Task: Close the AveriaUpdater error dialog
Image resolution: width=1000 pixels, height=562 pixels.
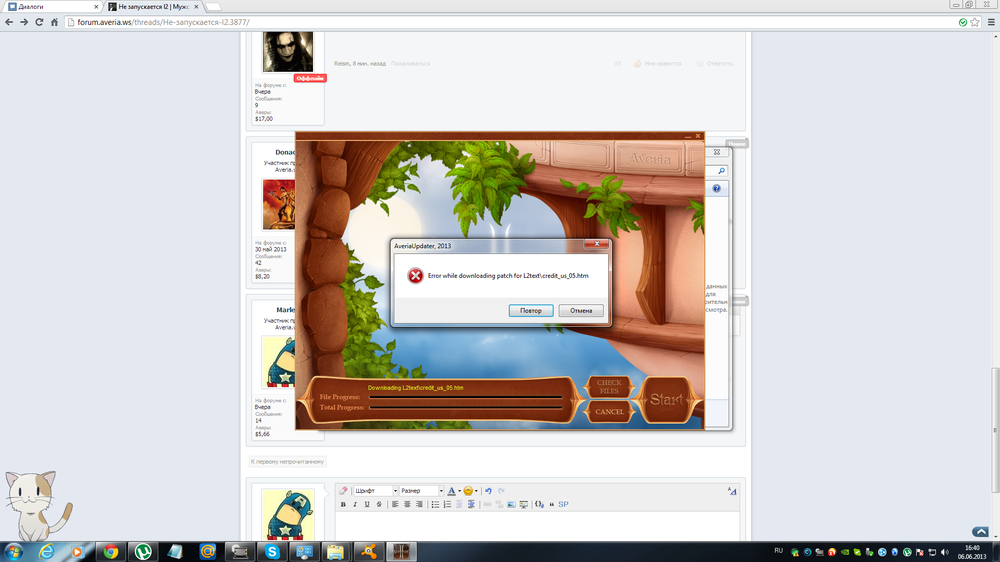Action: 597,244
